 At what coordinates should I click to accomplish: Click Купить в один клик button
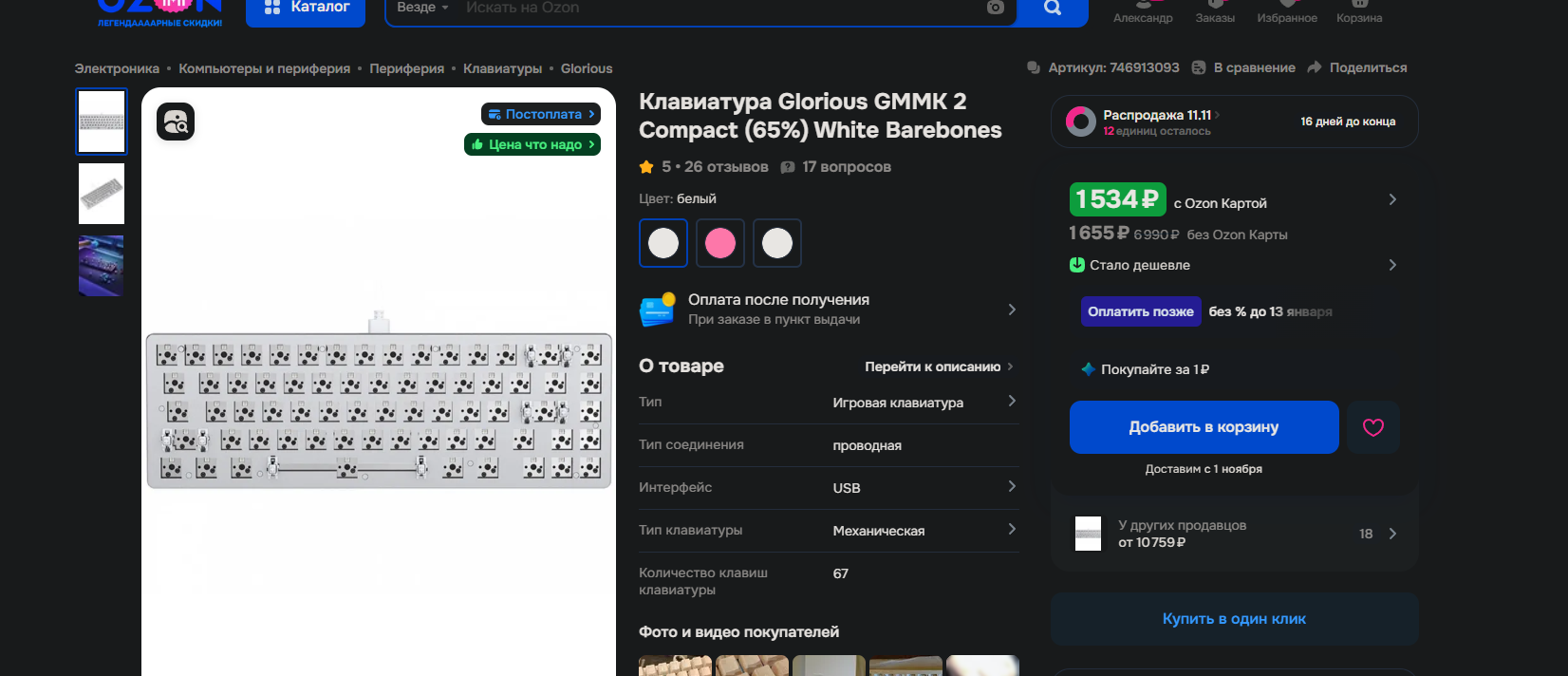coord(1234,619)
